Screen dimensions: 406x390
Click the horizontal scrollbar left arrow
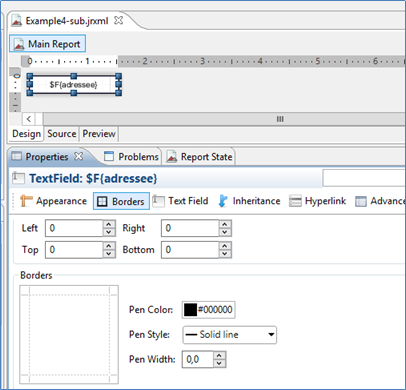pos(29,119)
